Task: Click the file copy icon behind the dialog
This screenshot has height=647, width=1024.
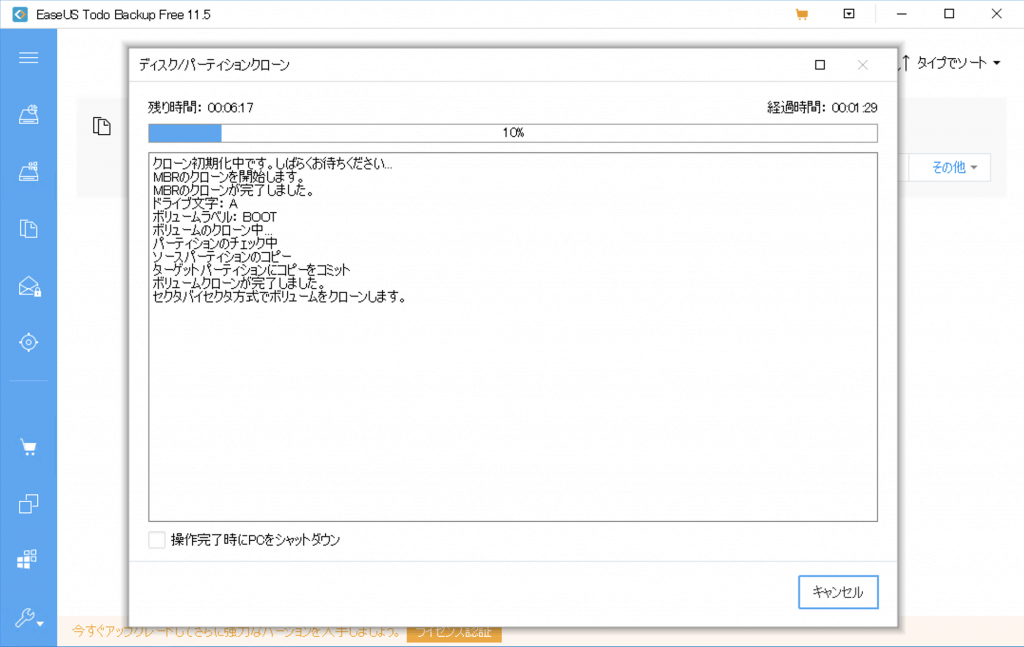Action: coord(101,126)
